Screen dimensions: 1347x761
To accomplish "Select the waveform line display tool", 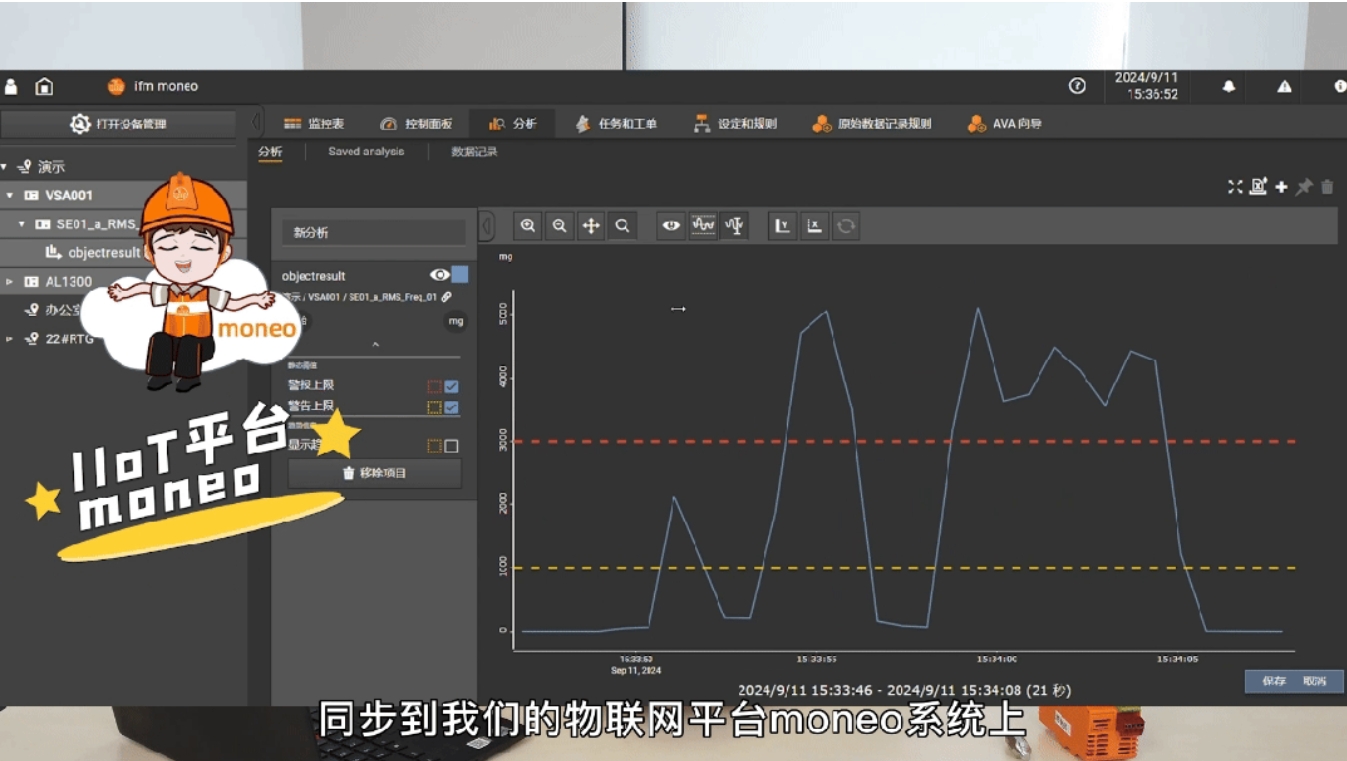I will pos(703,226).
